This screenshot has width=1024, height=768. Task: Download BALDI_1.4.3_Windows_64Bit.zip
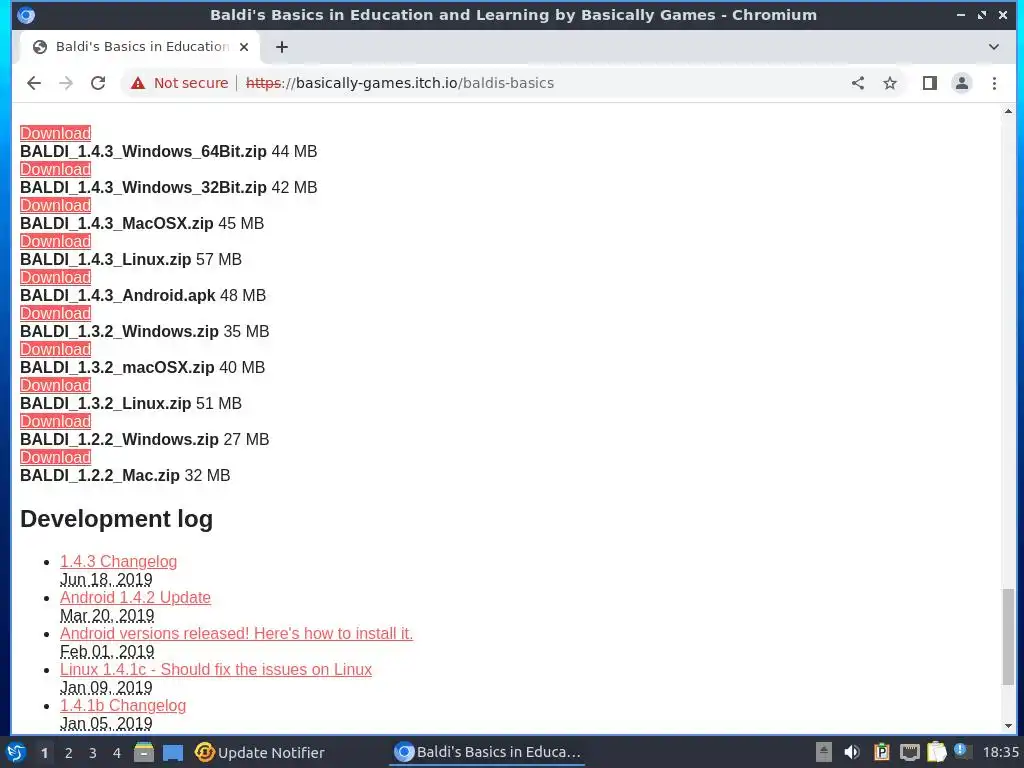(56, 133)
